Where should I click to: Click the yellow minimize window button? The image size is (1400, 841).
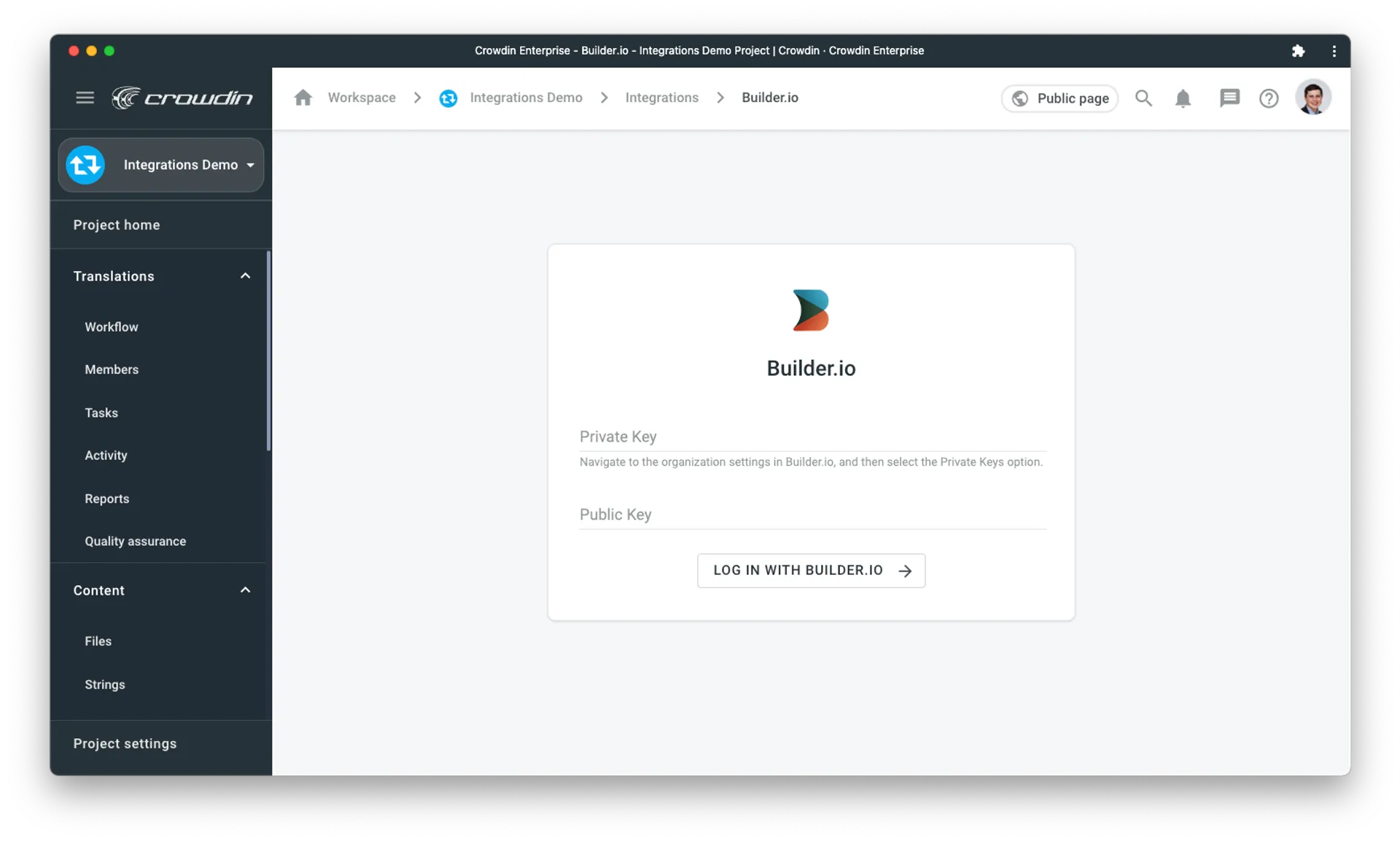point(91,51)
